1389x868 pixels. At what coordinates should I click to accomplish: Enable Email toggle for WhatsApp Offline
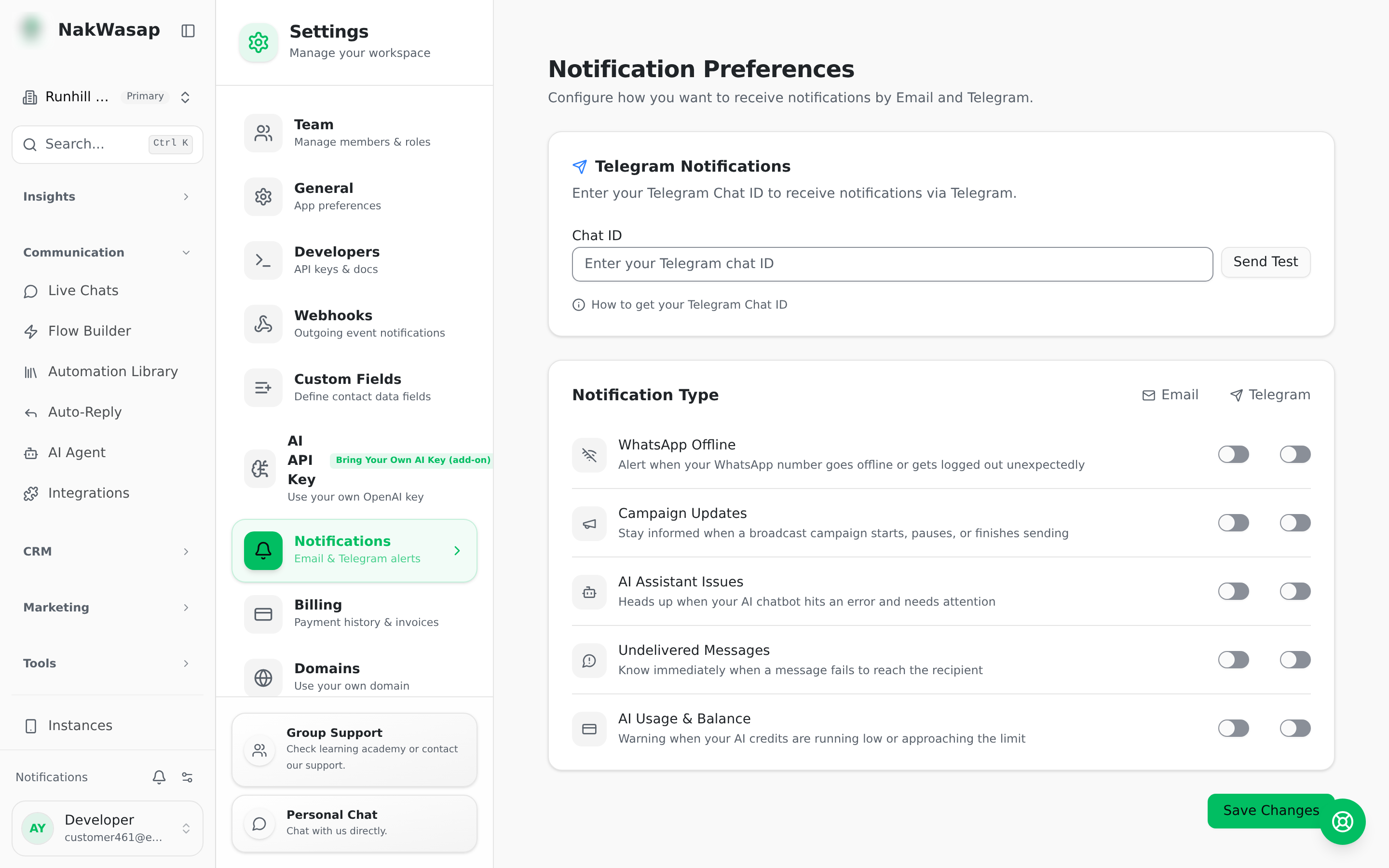point(1233,454)
